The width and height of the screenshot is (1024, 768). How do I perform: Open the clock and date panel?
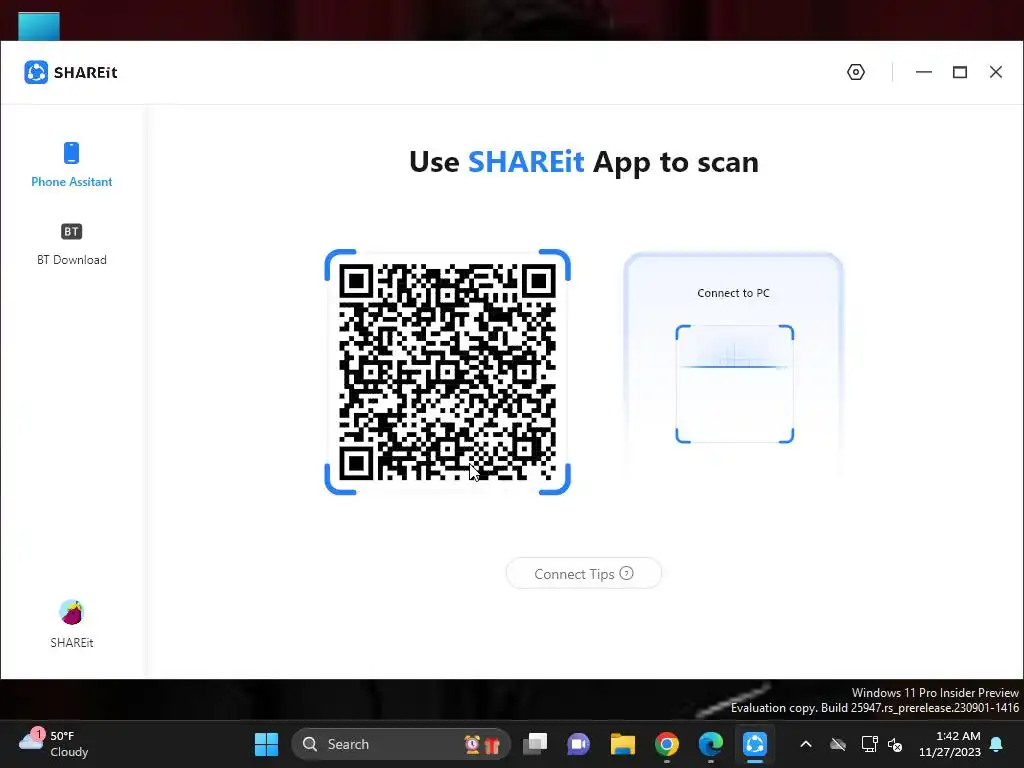[x=950, y=744]
